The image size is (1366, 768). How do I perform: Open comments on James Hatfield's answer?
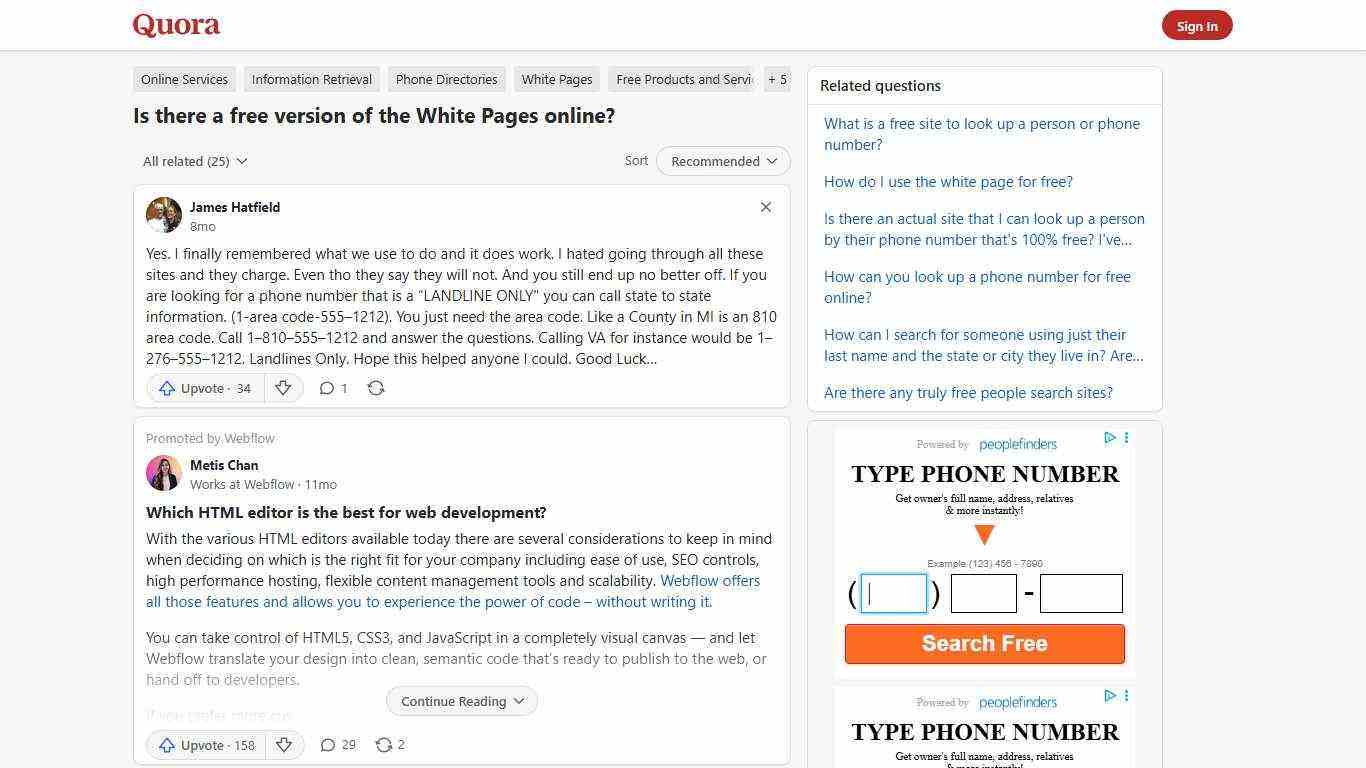coord(332,388)
